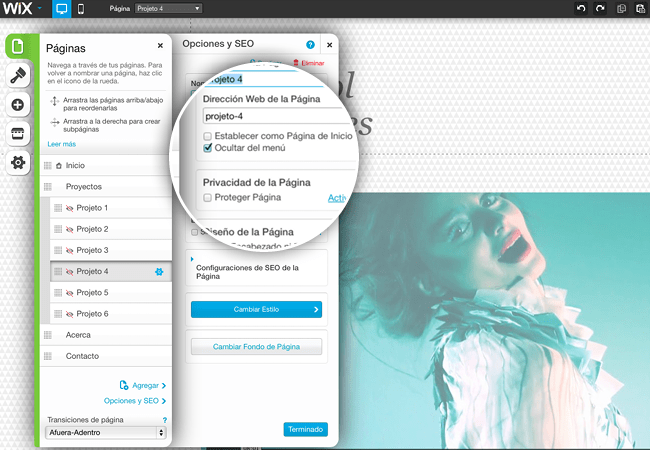Click the paste icon in top bar
The image size is (650, 450).
point(640,9)
